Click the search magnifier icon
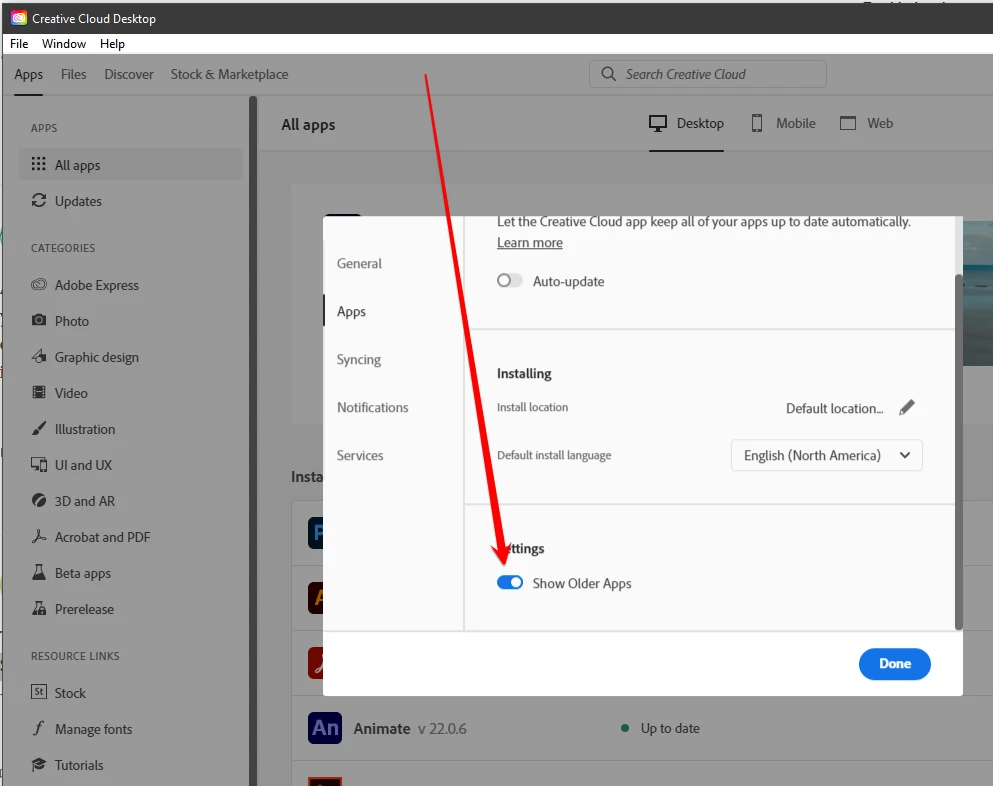 608,74
